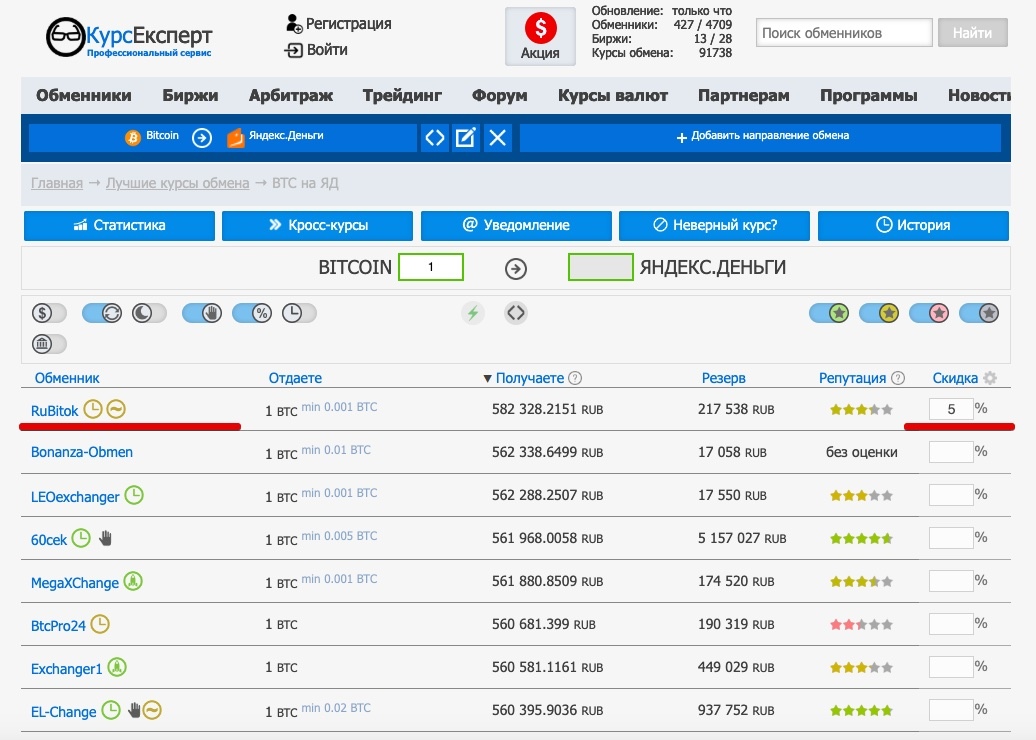Click the help icon beside Репутация
This screenshot has width=1036, height=740.
897,378
